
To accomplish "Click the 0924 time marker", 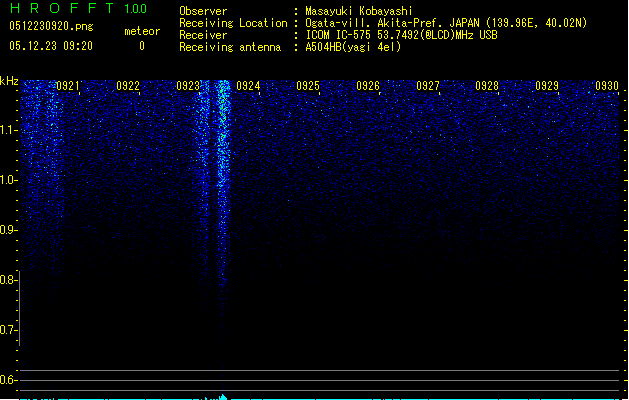I will click(248, 86).
